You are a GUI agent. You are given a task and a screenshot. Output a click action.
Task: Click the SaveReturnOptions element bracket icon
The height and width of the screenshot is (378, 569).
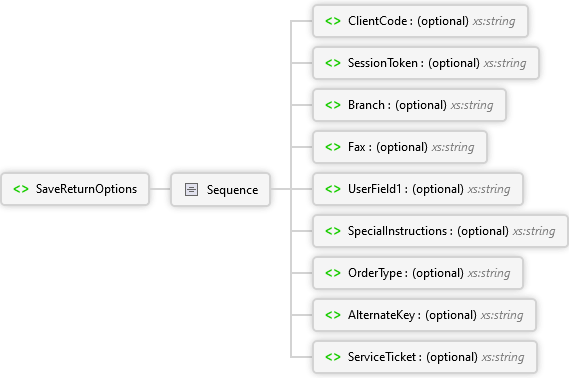21,189
